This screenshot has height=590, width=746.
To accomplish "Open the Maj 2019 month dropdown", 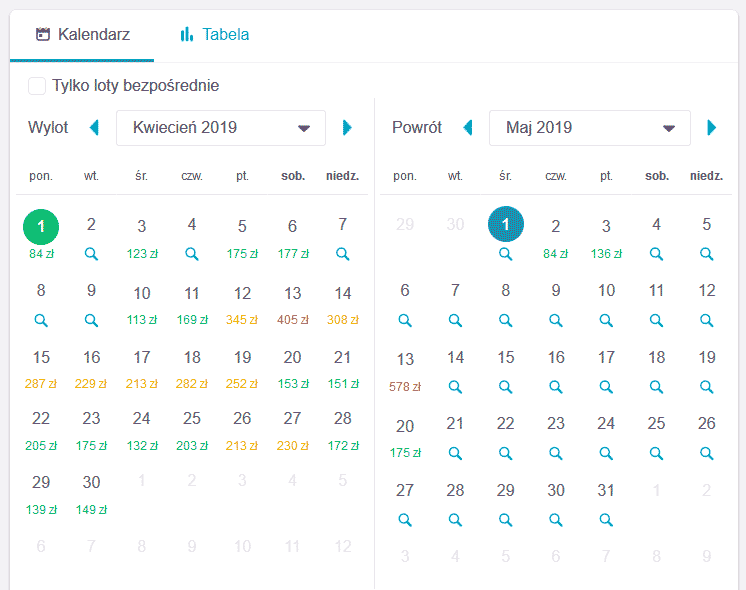I will point(589,128).
